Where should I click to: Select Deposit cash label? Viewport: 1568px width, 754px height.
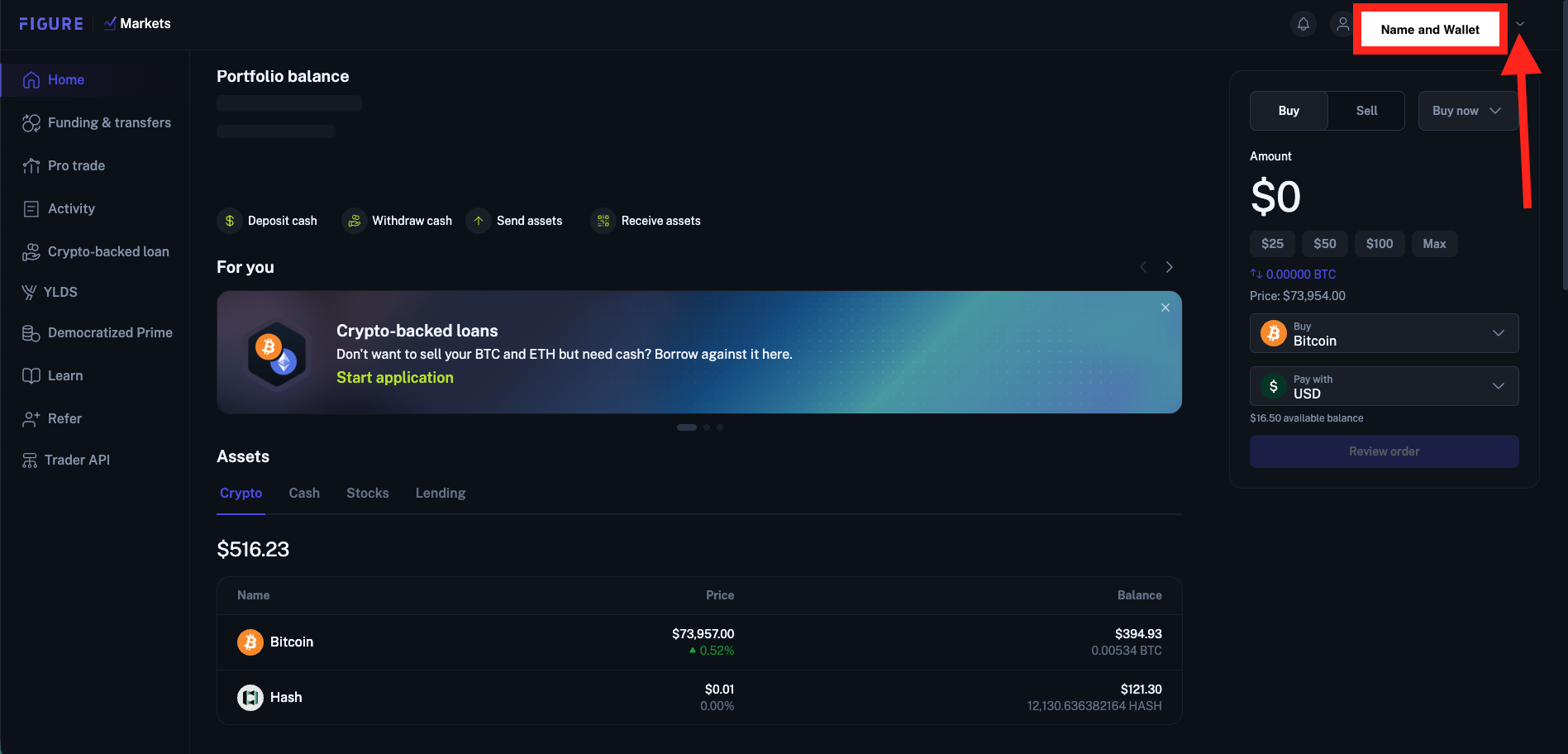283,221
